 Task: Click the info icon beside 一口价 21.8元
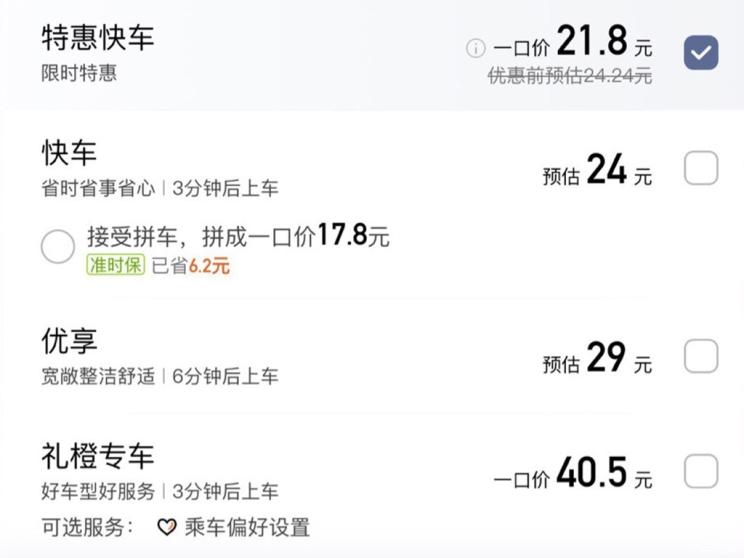(x=475, y=48)
